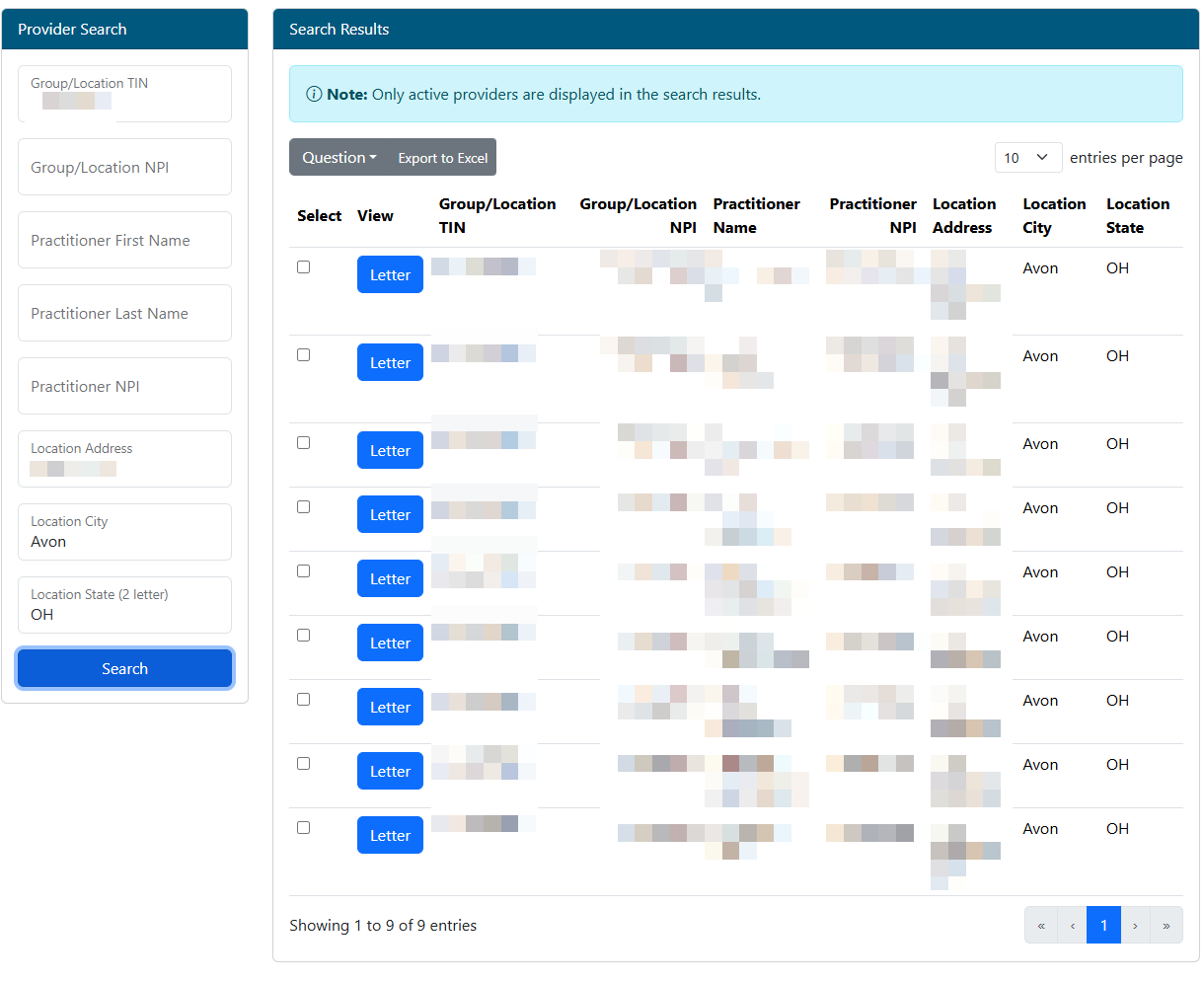Open the Letter for the first result row
The width and height of the screenshot is (1204, 983).
tap(390, 275)
